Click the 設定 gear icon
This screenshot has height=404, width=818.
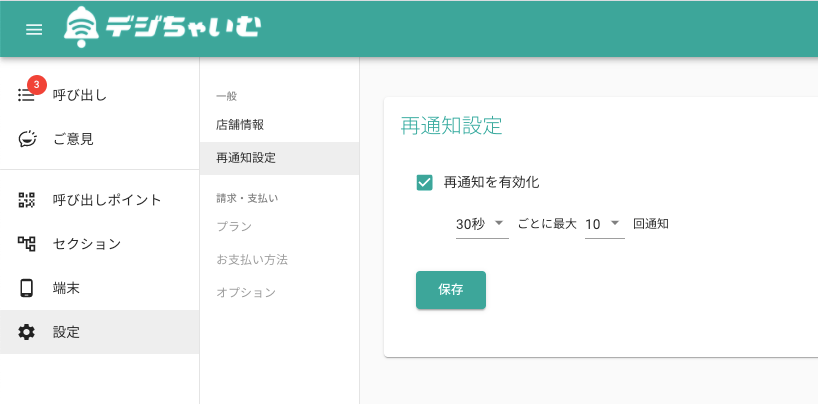click(x=26, y=332)
